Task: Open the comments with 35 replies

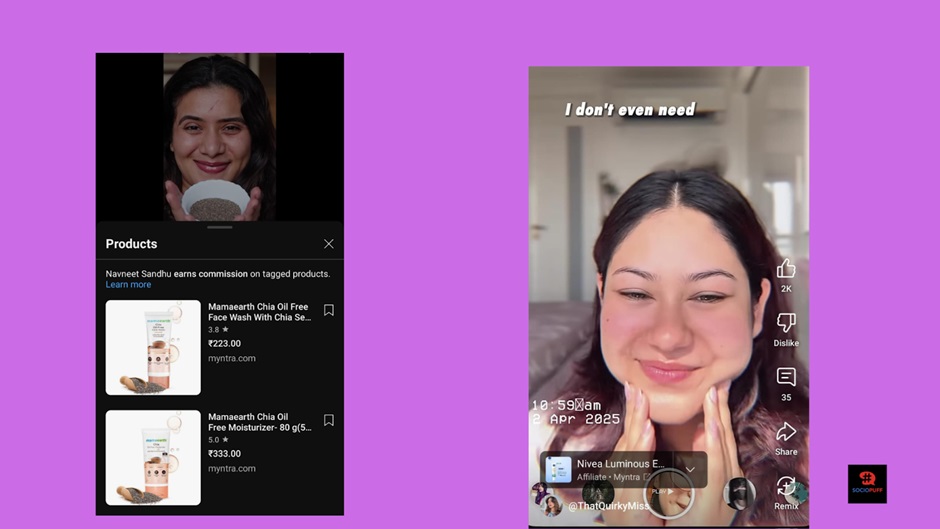Action: coord(786,377)
